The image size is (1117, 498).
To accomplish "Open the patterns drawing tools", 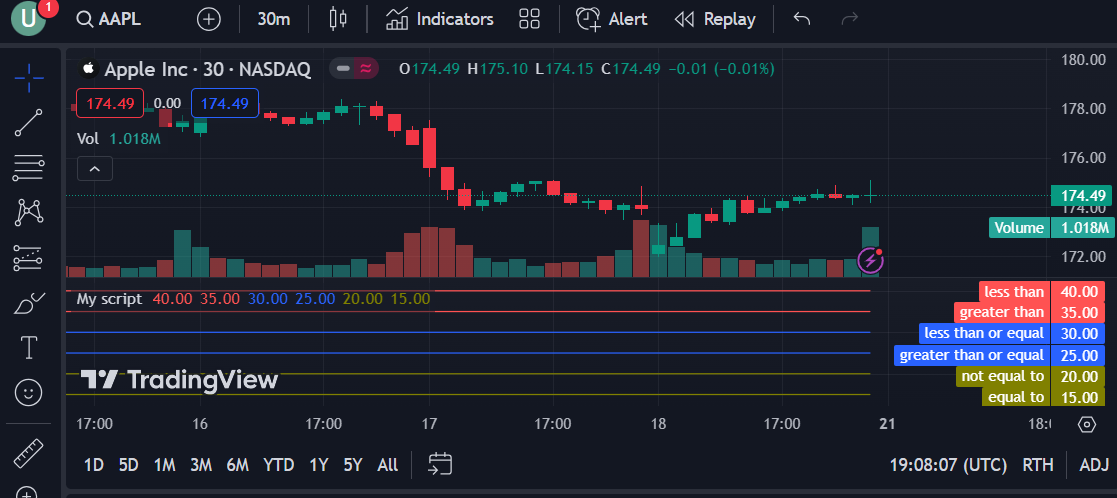I will (28, 212).
